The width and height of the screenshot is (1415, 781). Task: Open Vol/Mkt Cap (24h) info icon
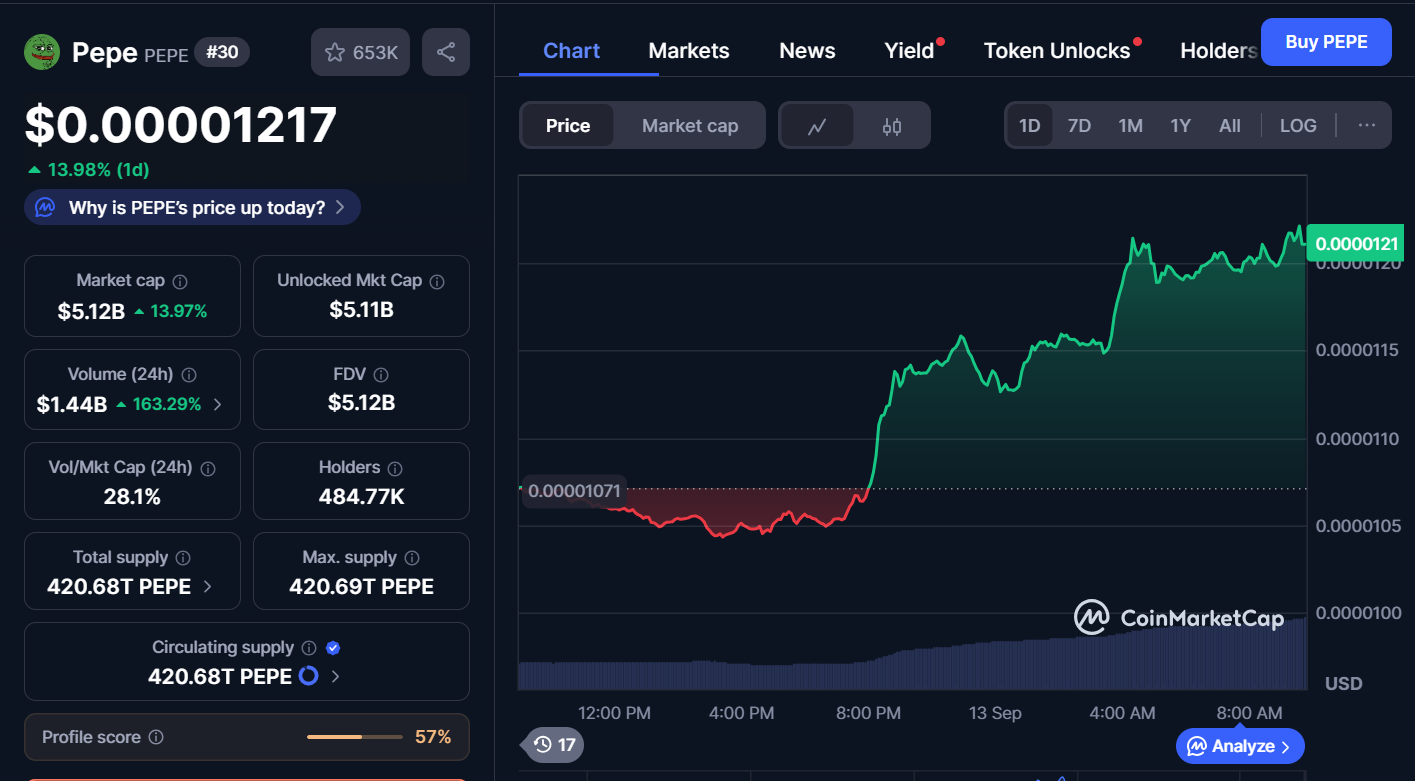pyautogui.click(x=208, y=468)
